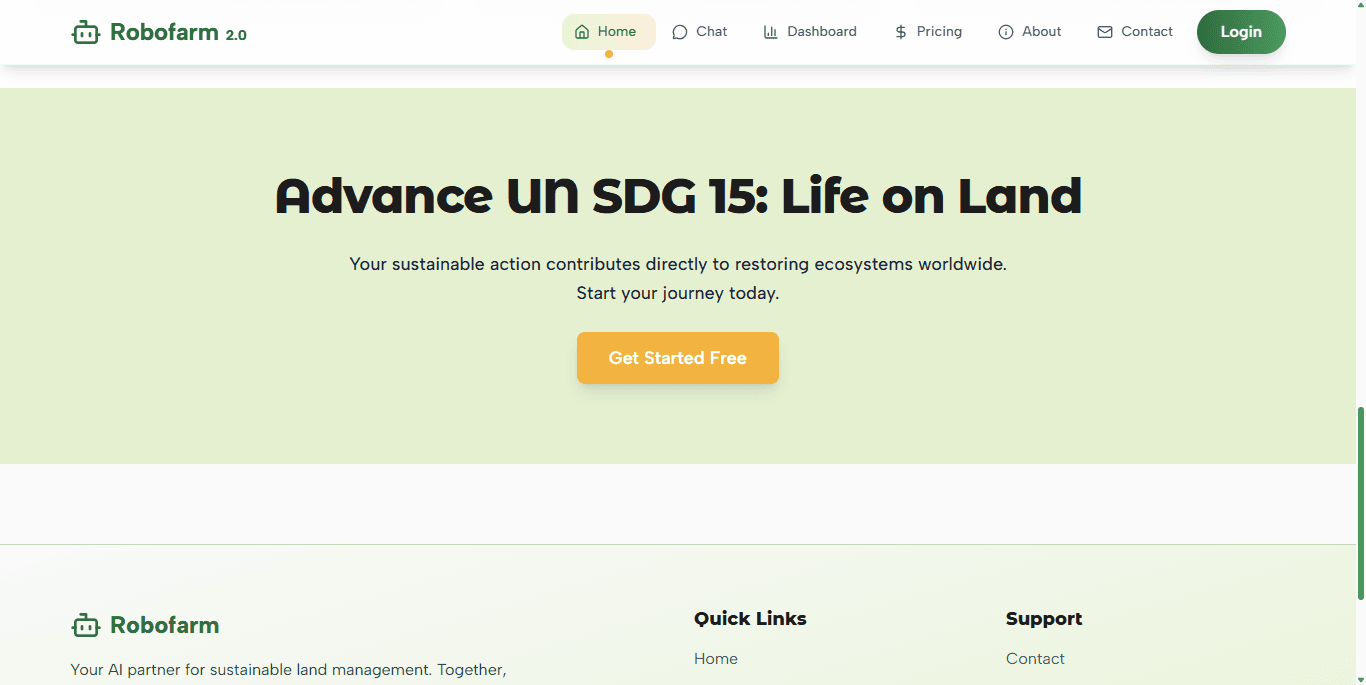1366x685 pixels.
Task: Click the footer robot logo icon
Action: click(x=86, y=626)
